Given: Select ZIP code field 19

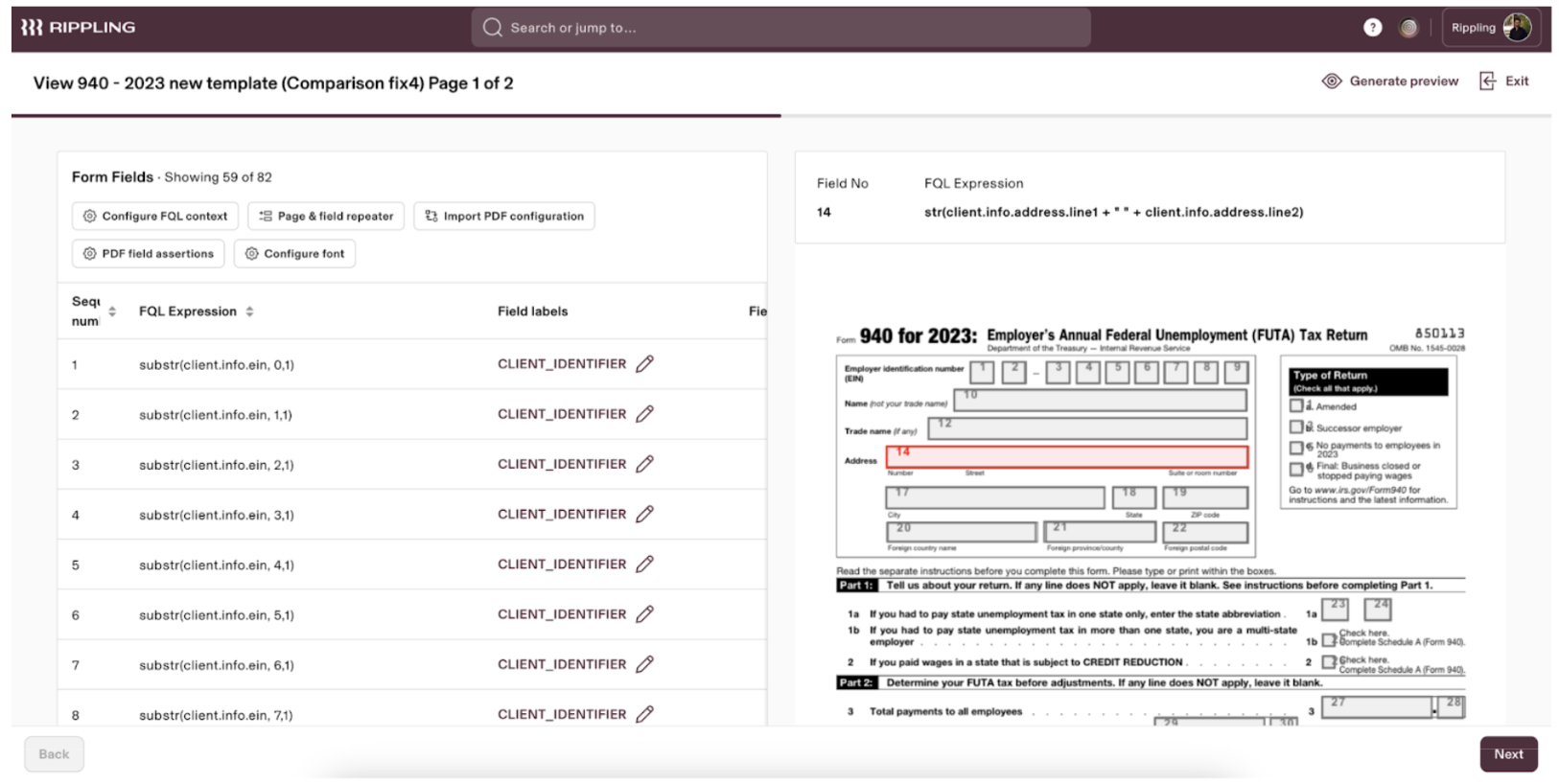Looking at the screenshot, I should [1205, 497].
